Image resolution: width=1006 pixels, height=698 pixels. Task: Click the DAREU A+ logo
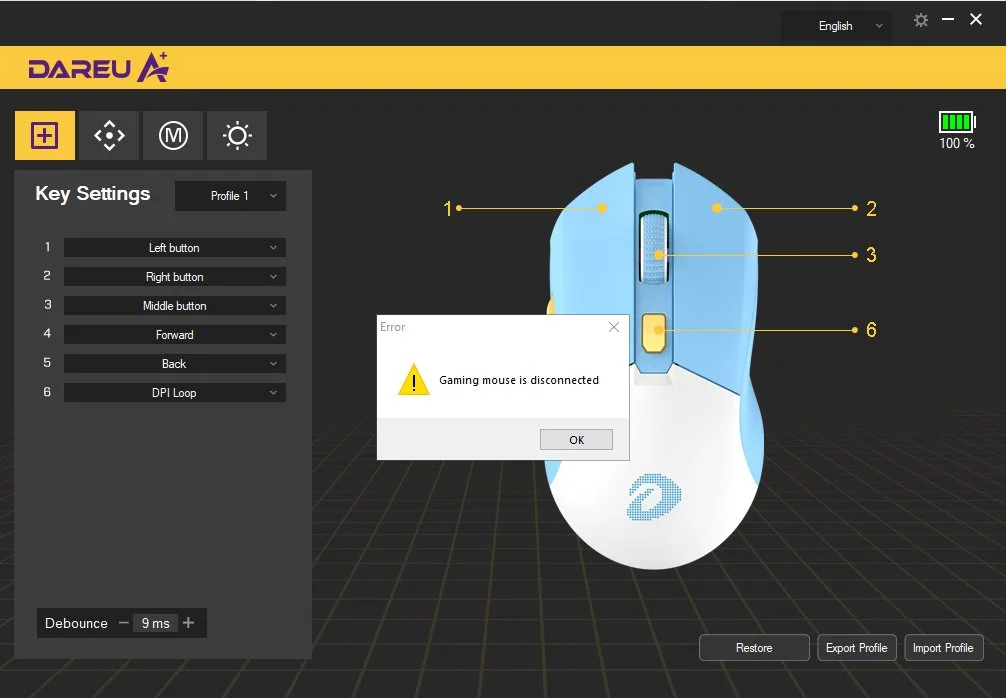98,67
